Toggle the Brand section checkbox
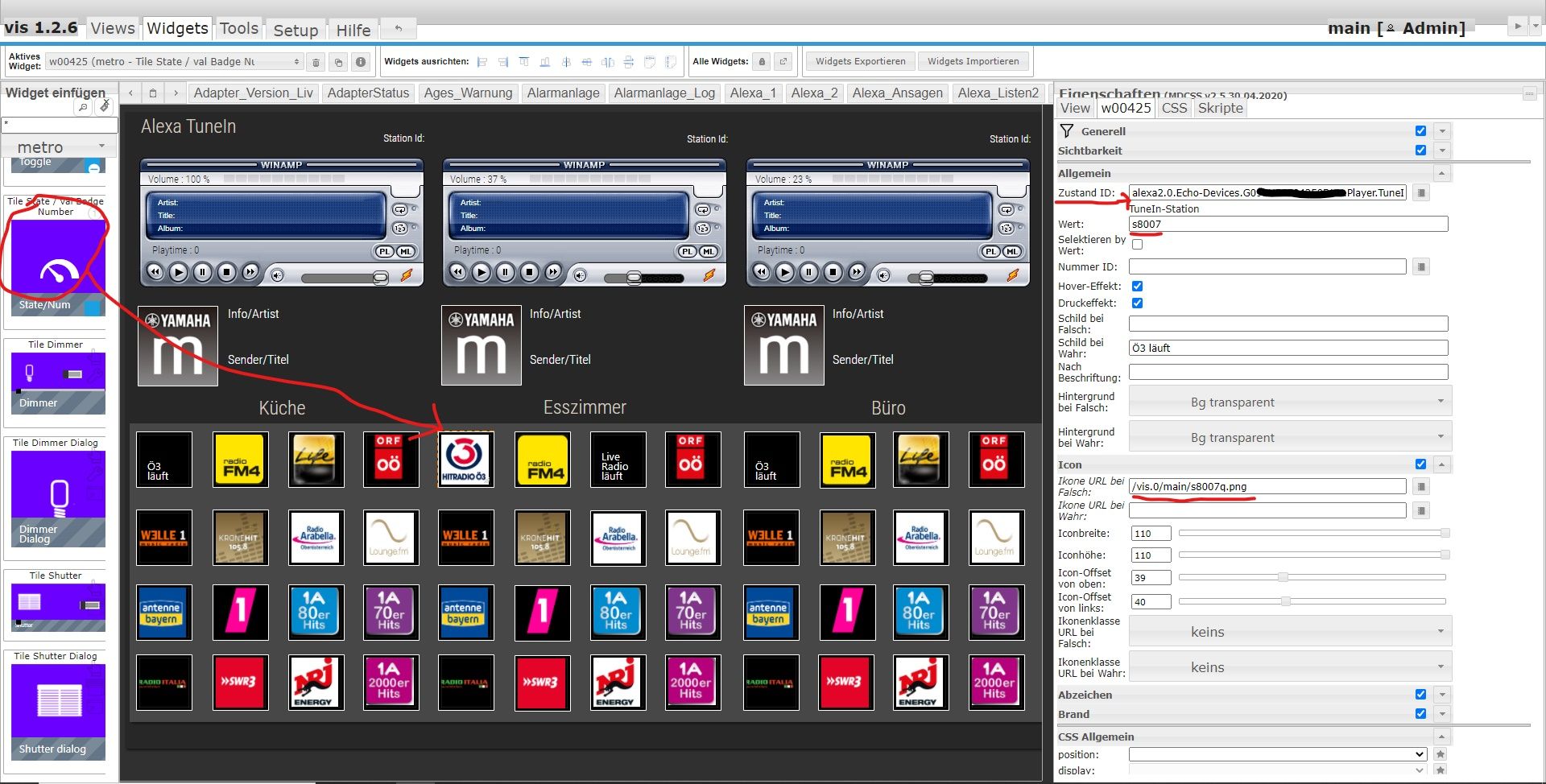 pos(1420,714)
